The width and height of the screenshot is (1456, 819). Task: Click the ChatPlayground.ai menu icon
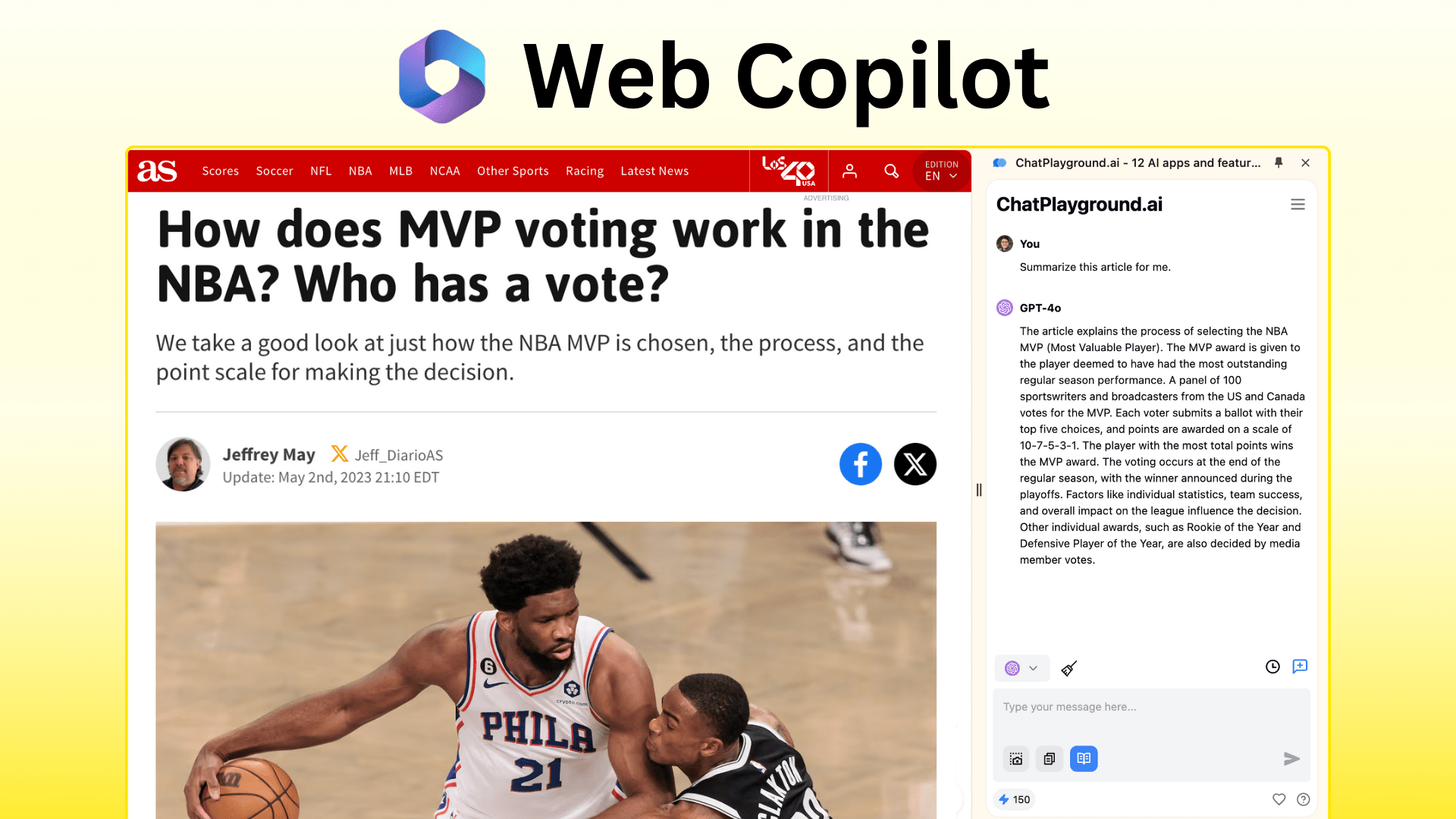(1298, 205)
